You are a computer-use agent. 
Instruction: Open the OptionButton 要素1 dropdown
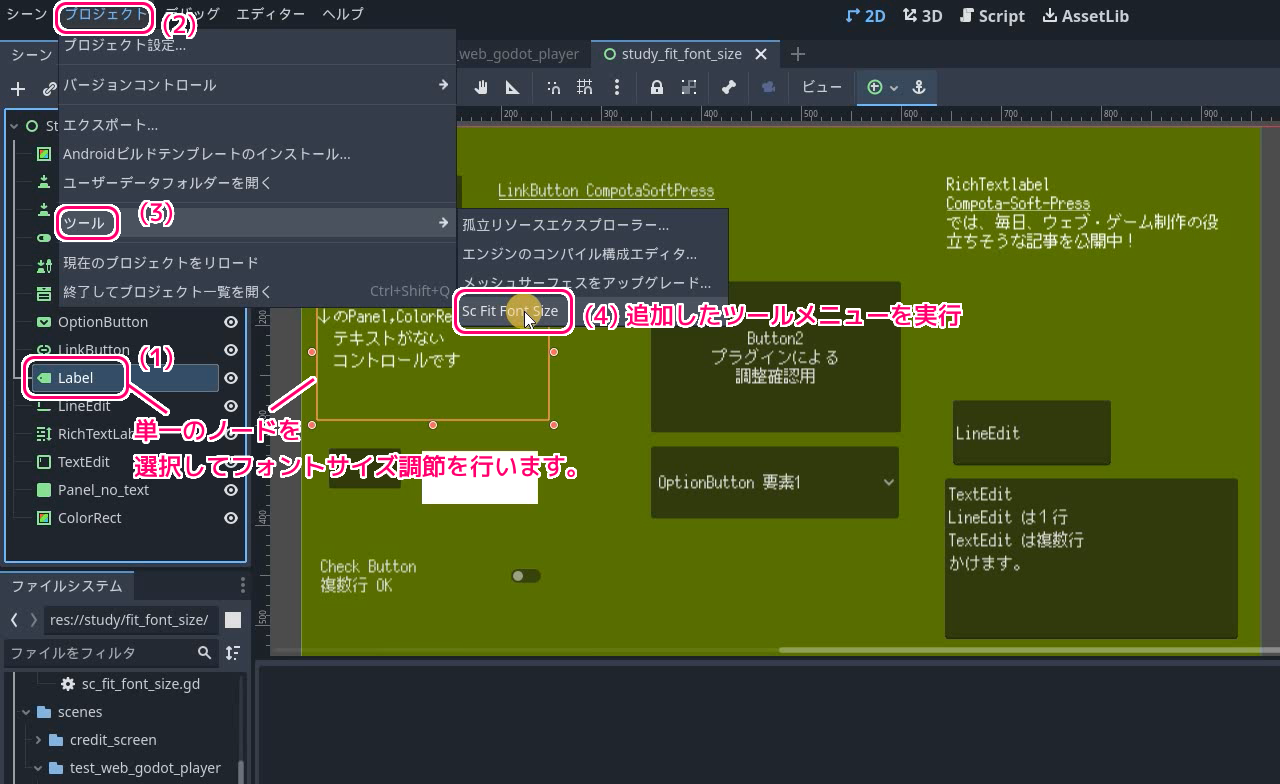tap(775, 482)
